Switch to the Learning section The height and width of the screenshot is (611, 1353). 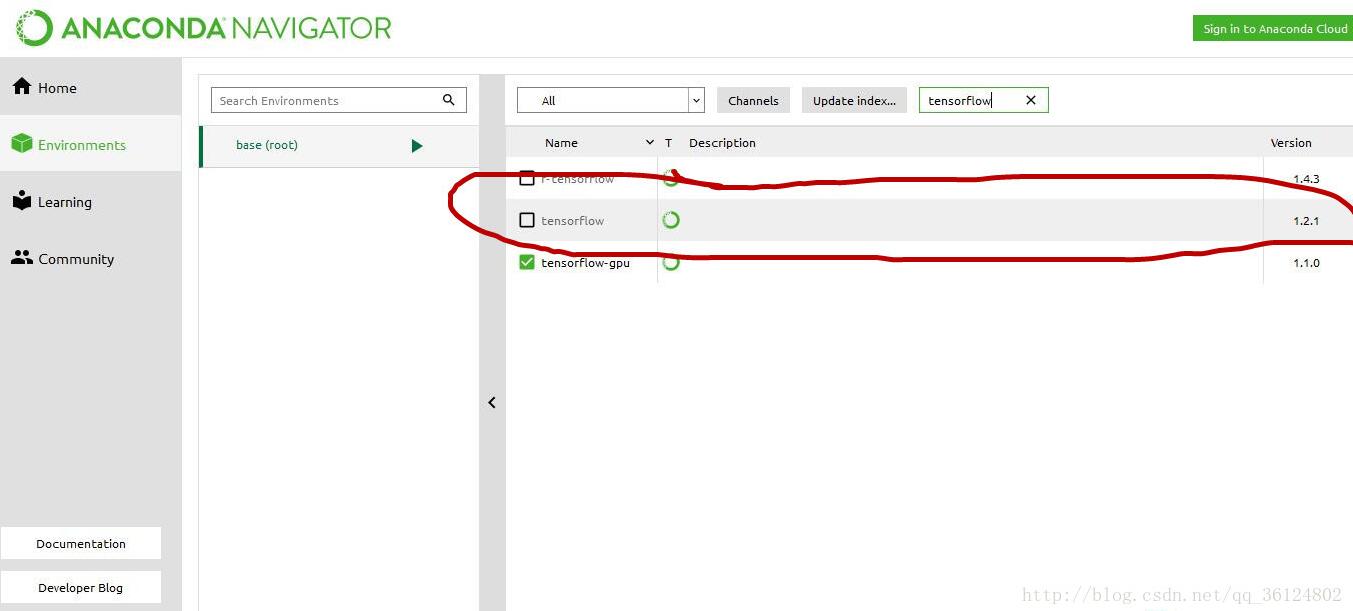(x=64, y=202)
